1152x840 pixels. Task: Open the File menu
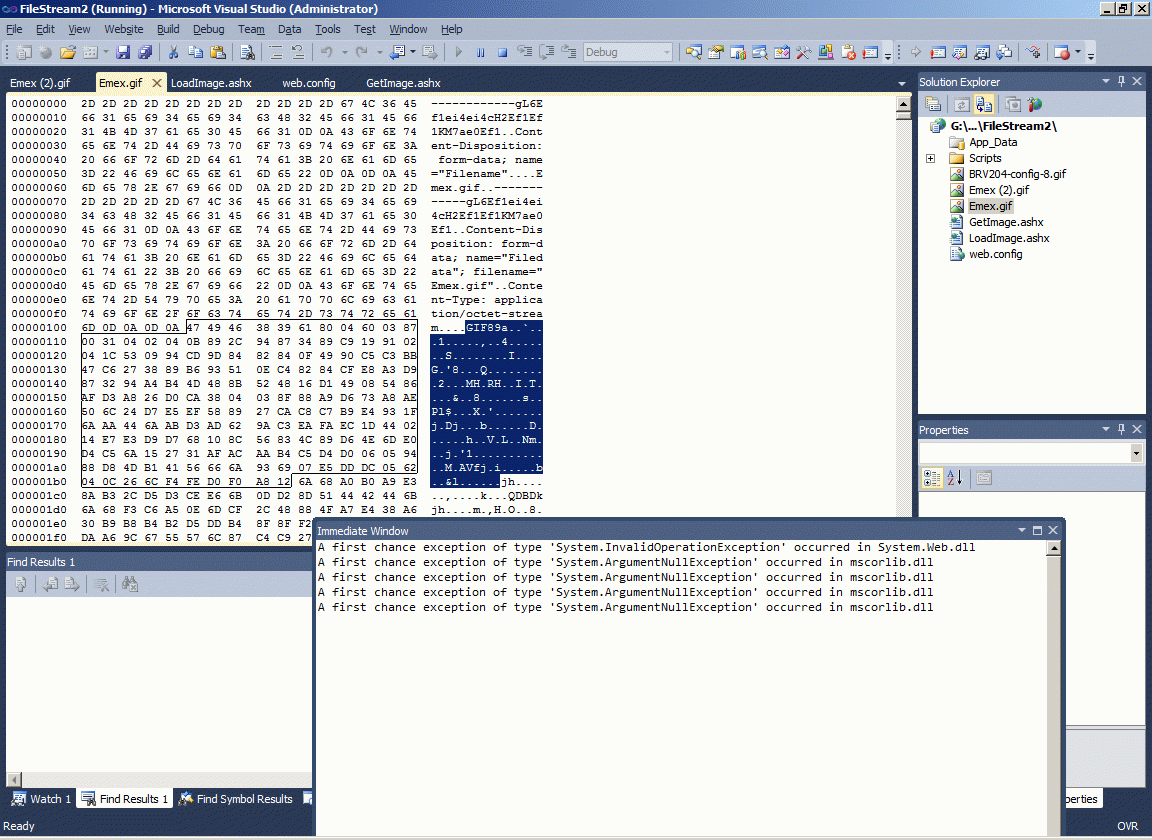point(14,29)
